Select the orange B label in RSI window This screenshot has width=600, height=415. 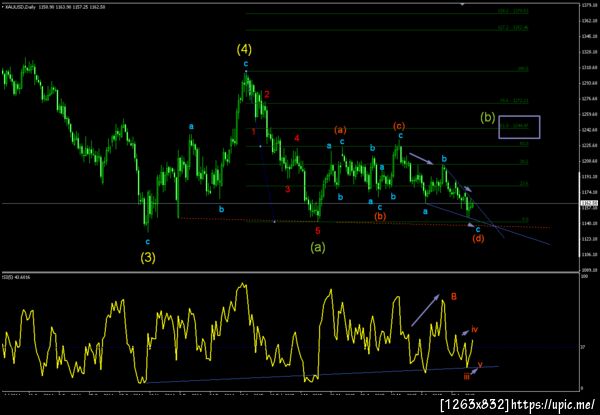click(453, 296)
